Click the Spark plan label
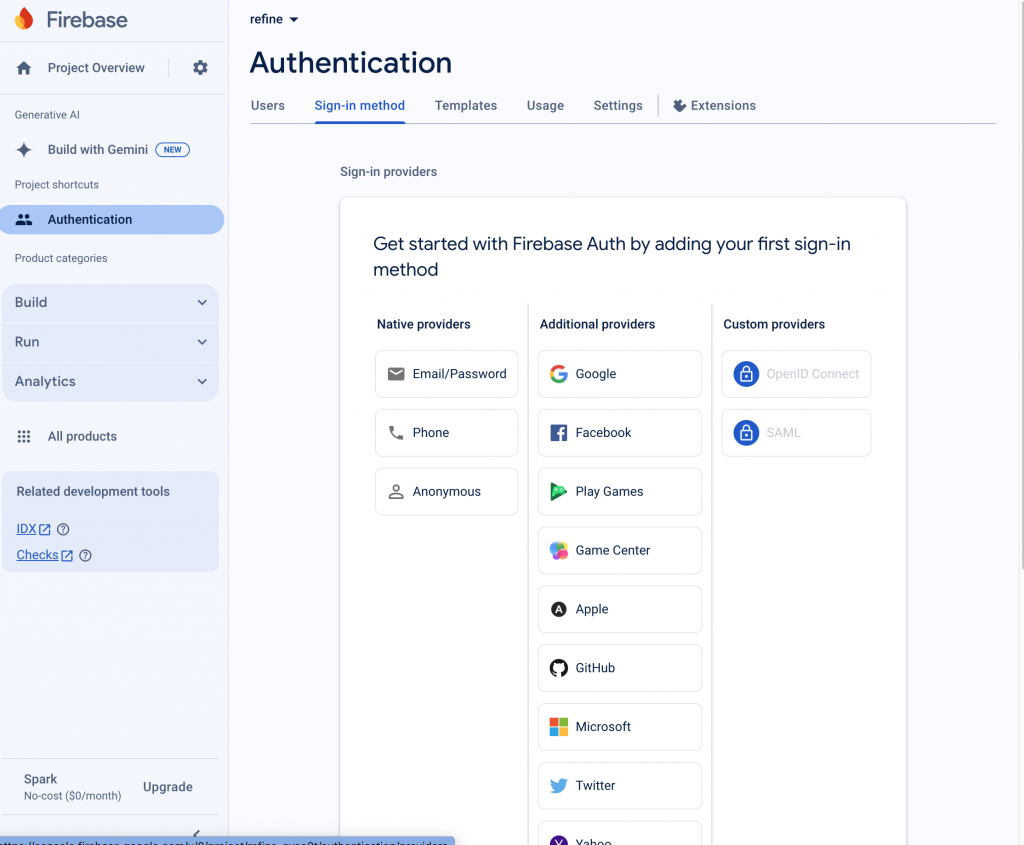This screenshot has width=1024, height=845. pos(40,779)
